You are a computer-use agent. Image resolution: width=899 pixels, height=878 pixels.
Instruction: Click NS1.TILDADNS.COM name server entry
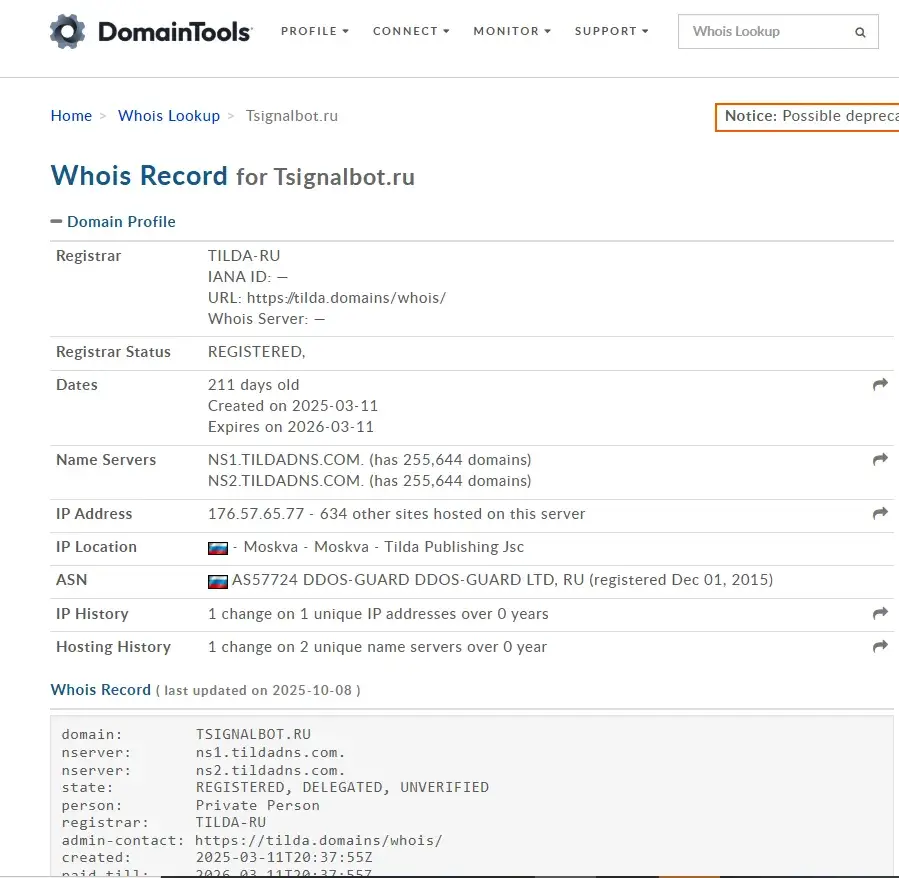pyautogui.click(x=369, y=459)
